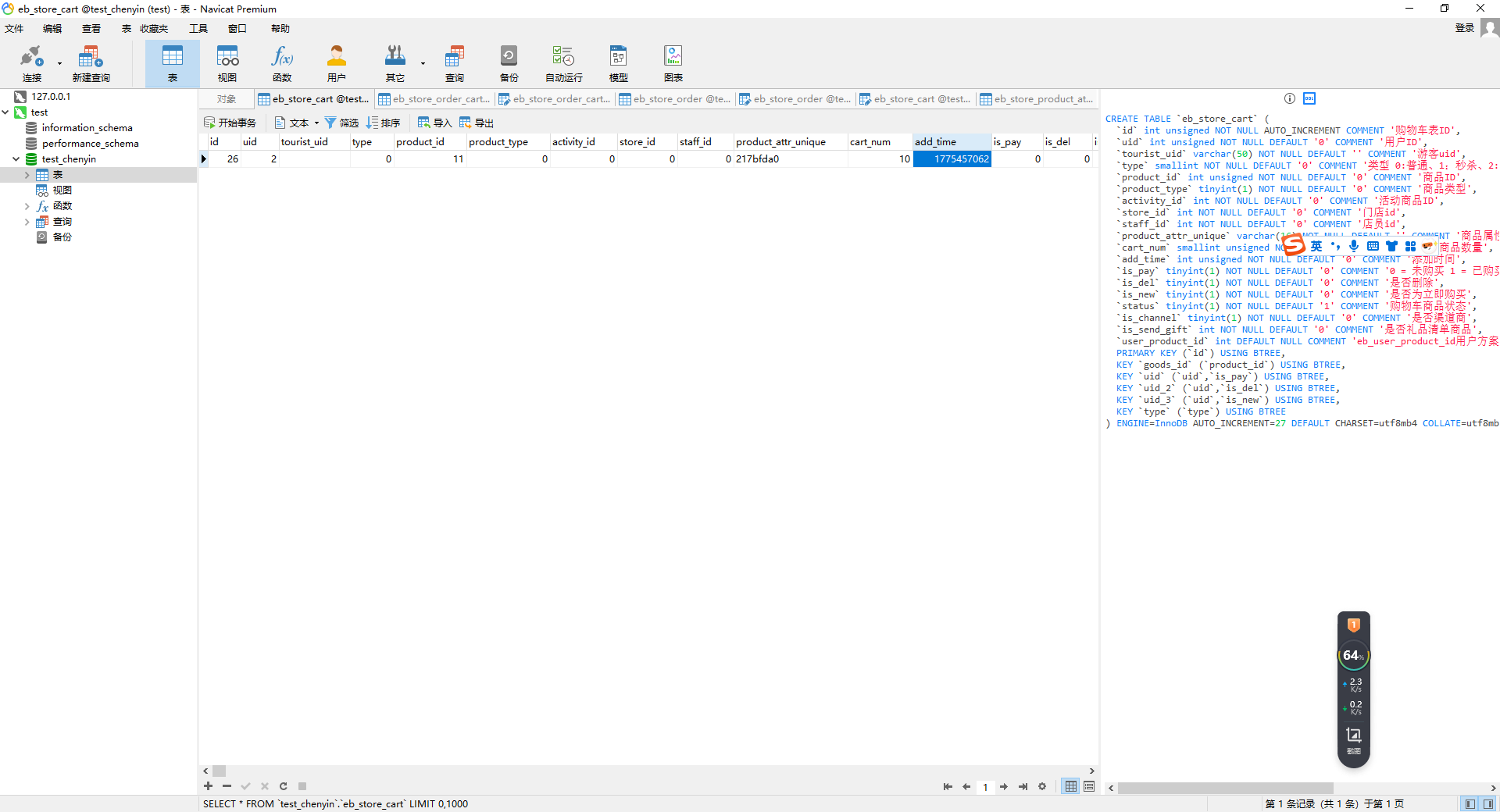Open the 备份 (Backup) toolbar icon
The width and height of the screenshot is (1500, 812).
(x=509, y=62)
